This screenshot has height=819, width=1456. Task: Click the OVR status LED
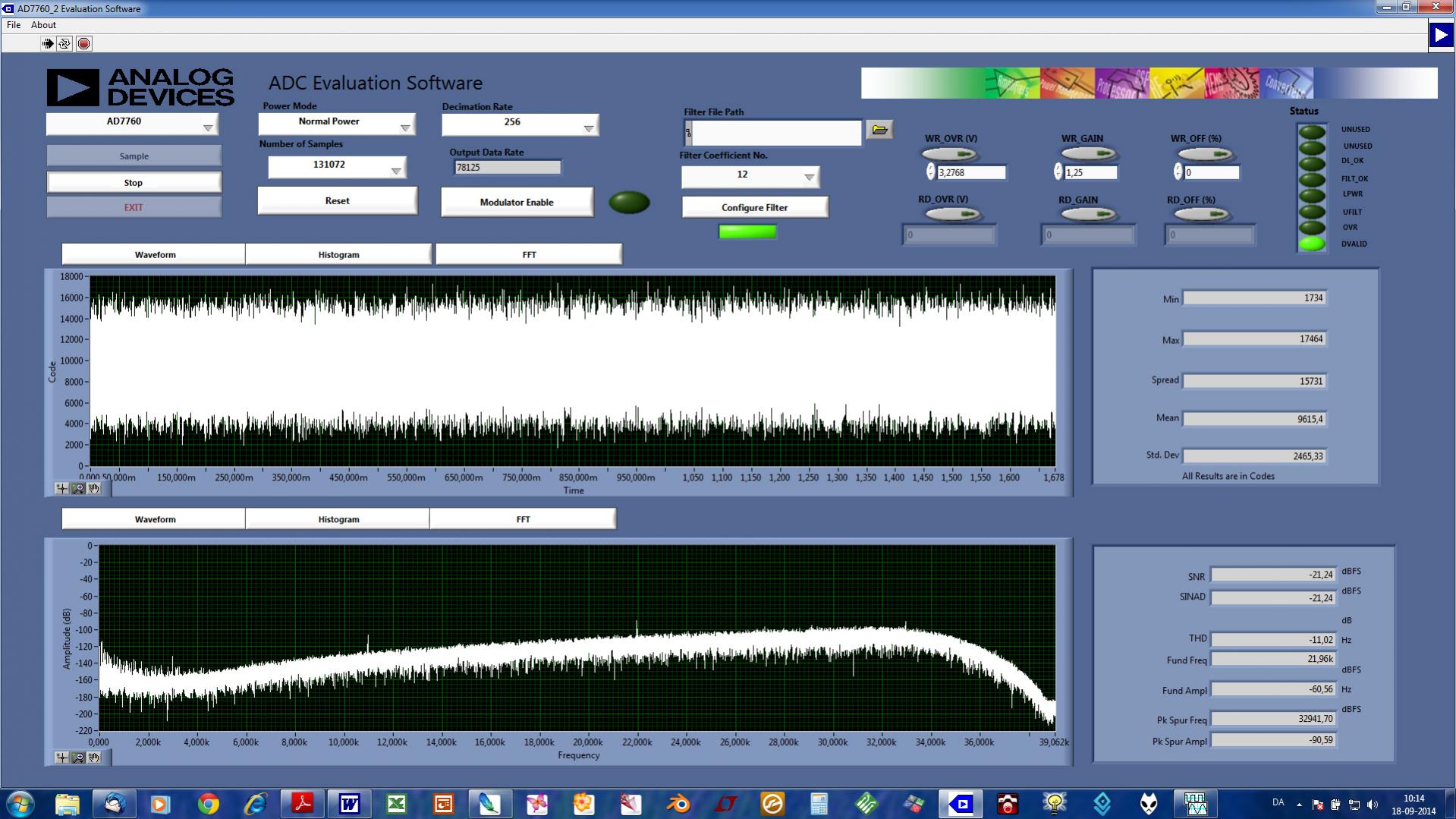pos(1312,227)
